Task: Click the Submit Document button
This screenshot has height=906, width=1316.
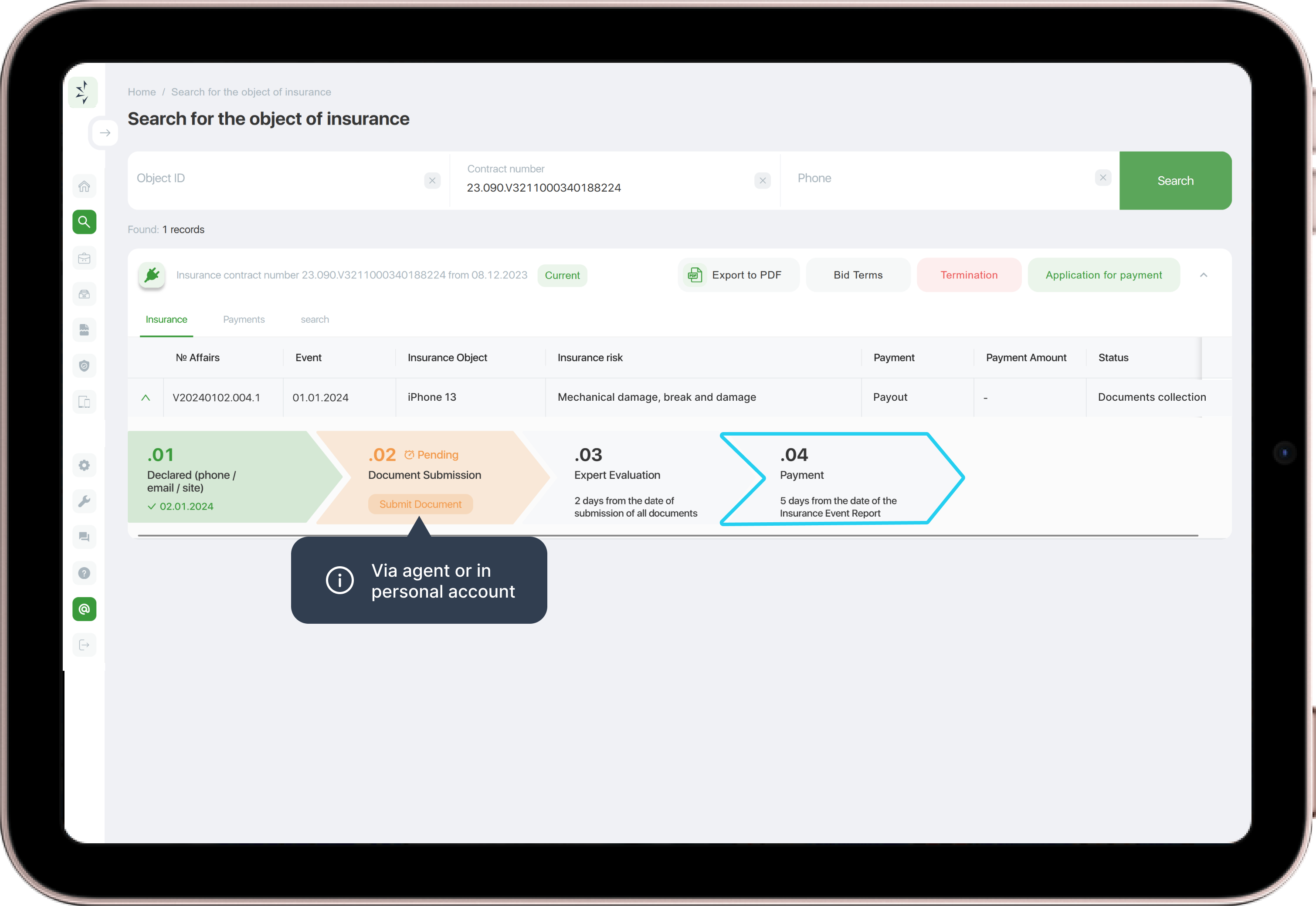Action: coord(421,504)
